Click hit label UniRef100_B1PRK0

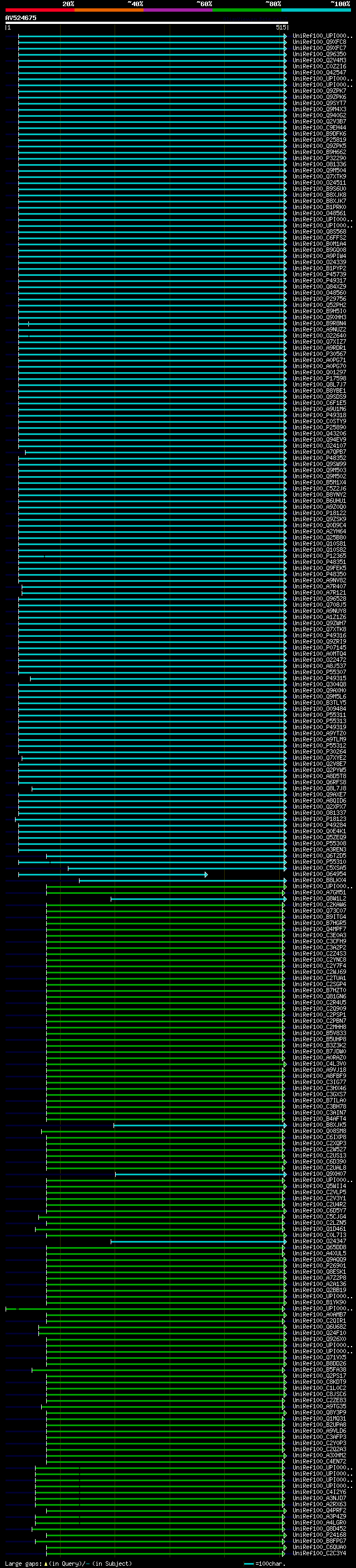pos(319,207)
